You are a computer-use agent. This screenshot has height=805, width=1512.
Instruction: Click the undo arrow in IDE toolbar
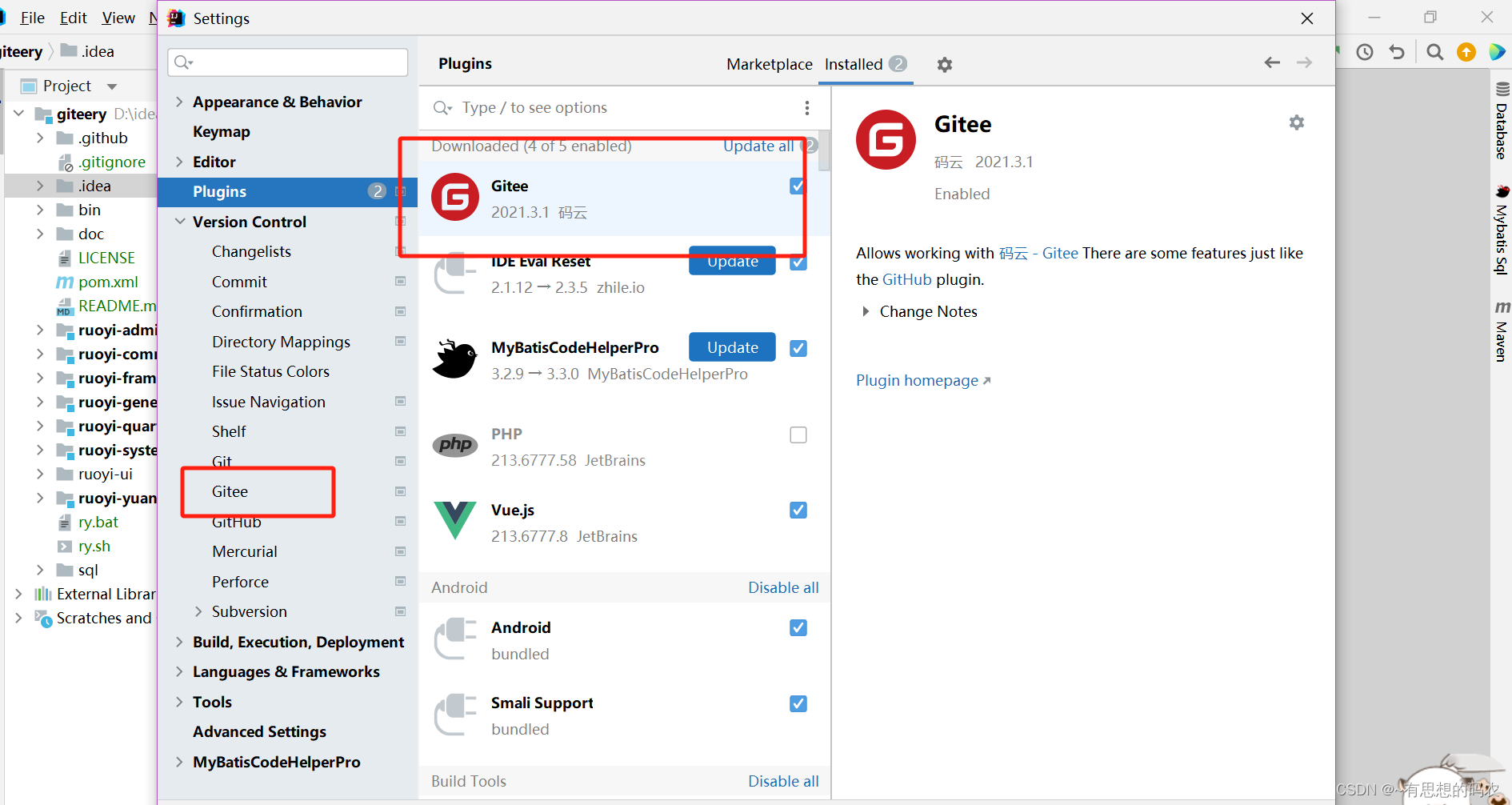click(x=1397, y=52)
